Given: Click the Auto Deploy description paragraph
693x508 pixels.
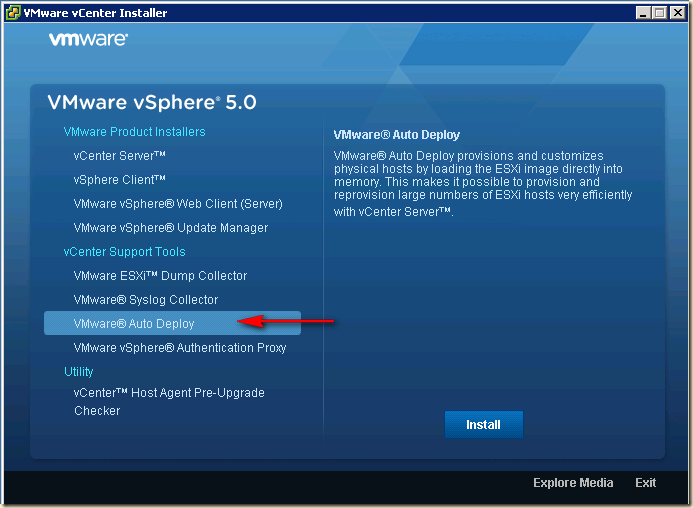Looking at the screenshot, I should point(483,183).
